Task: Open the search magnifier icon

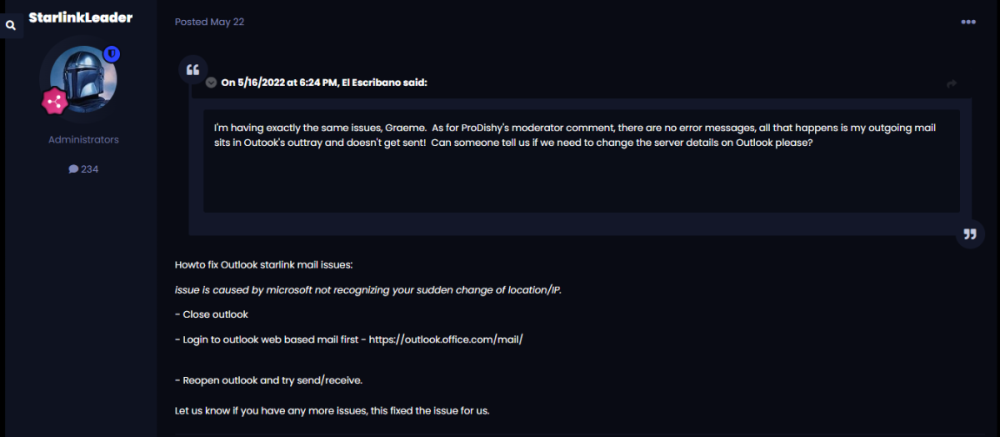Action: coord(11,26)
